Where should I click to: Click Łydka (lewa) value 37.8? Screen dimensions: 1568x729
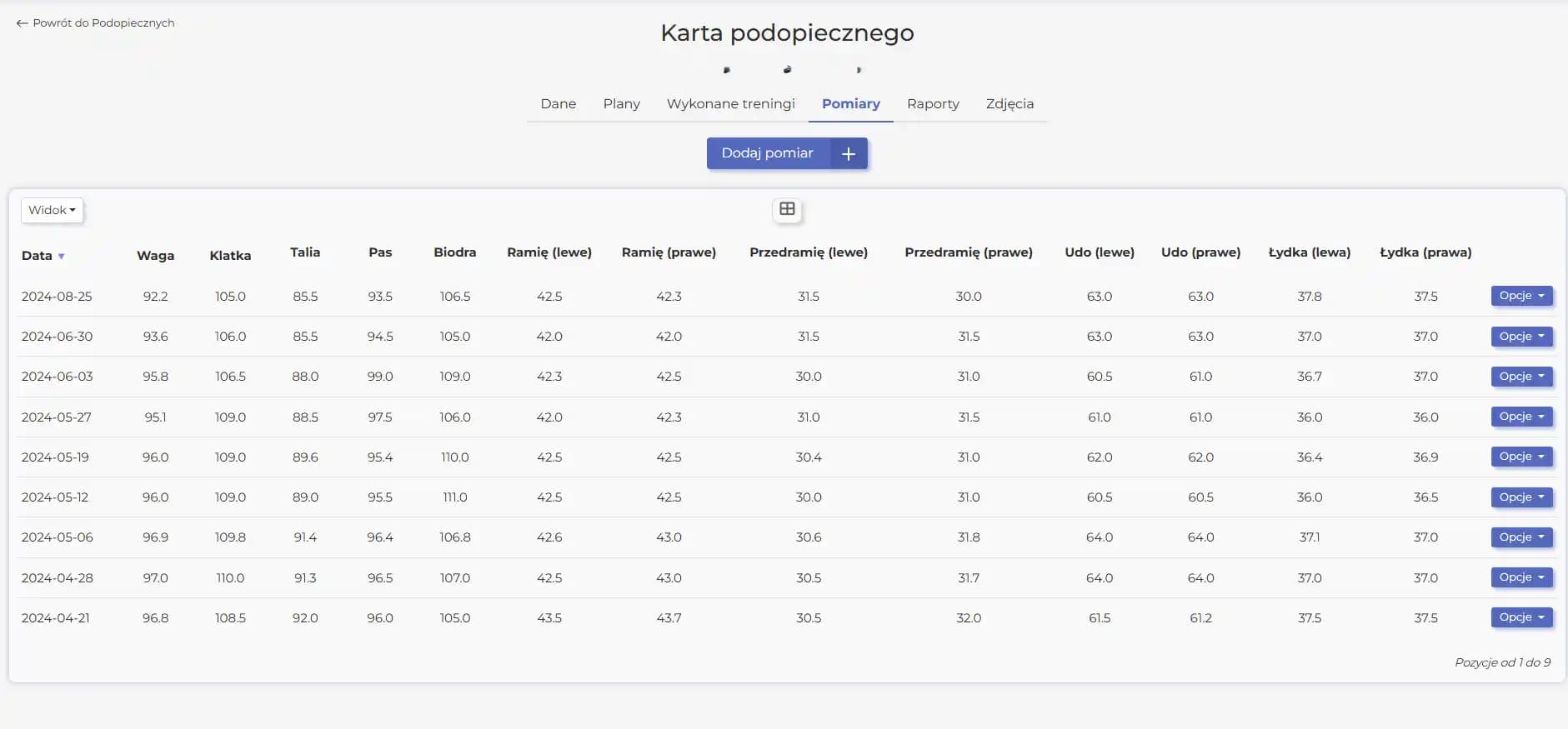[x=1310, y=297]
